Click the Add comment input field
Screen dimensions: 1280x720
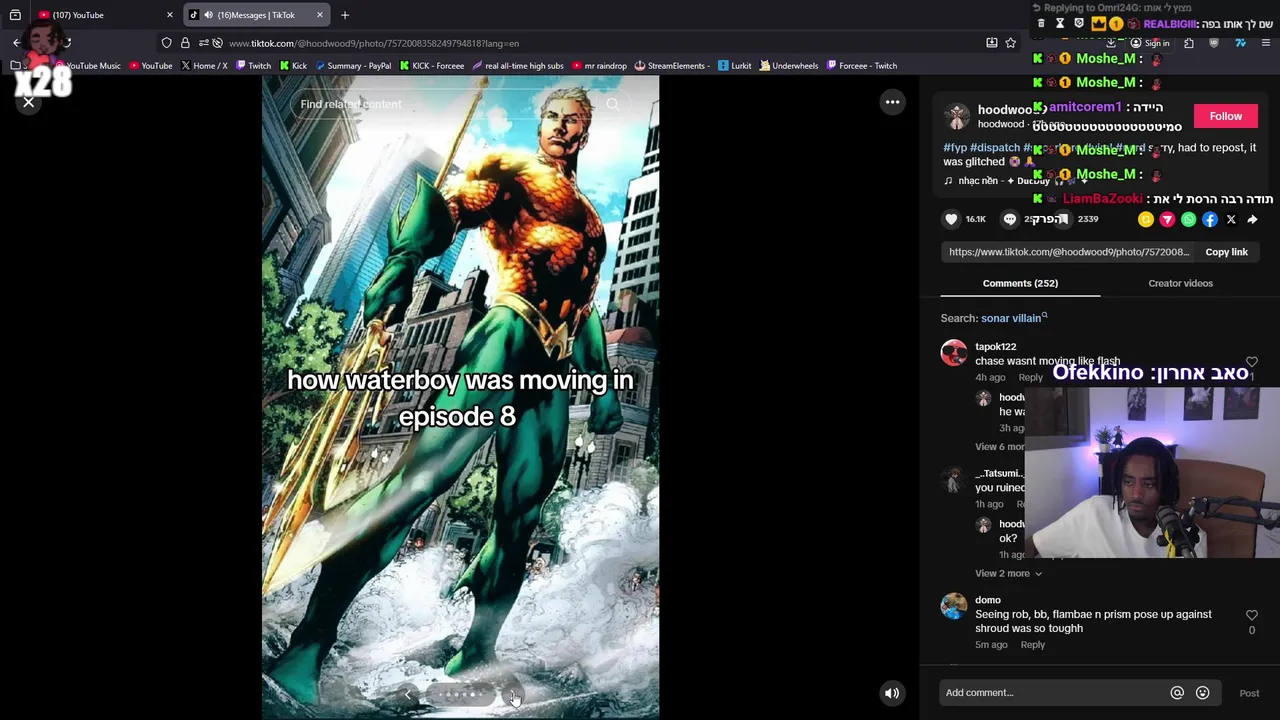(1053, 693)
